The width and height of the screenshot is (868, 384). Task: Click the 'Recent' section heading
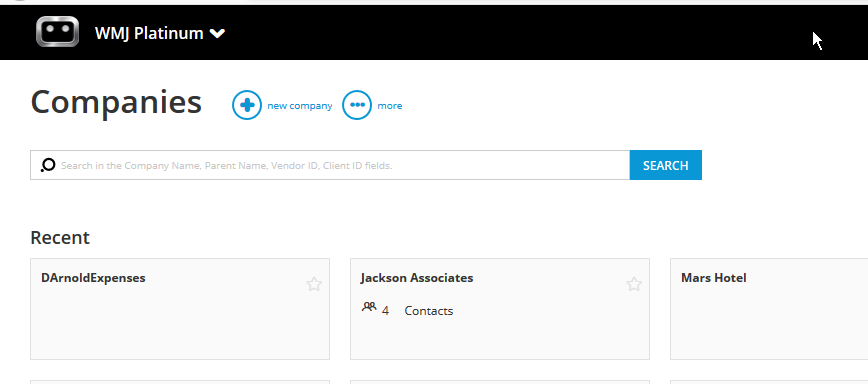pyautogui.click(x=60, y=237)
